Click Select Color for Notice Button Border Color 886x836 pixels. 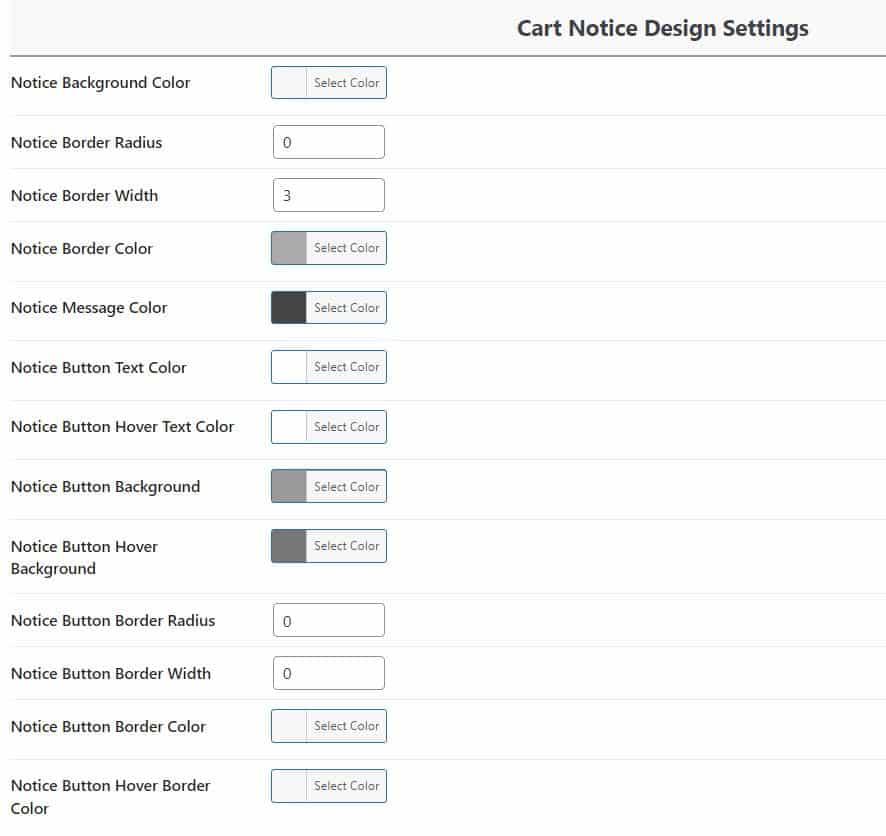point(347,726)
